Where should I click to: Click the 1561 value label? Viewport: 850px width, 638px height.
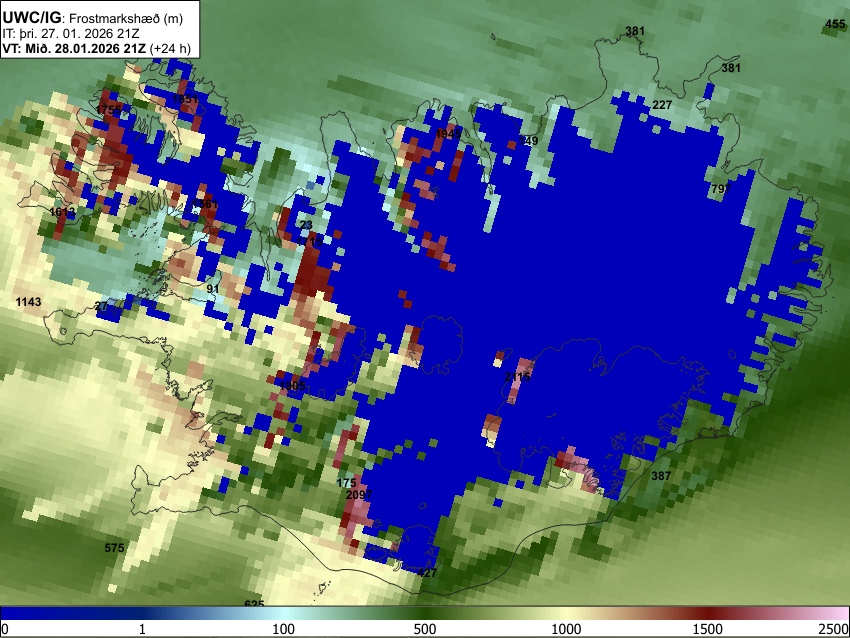coord(205,204)
